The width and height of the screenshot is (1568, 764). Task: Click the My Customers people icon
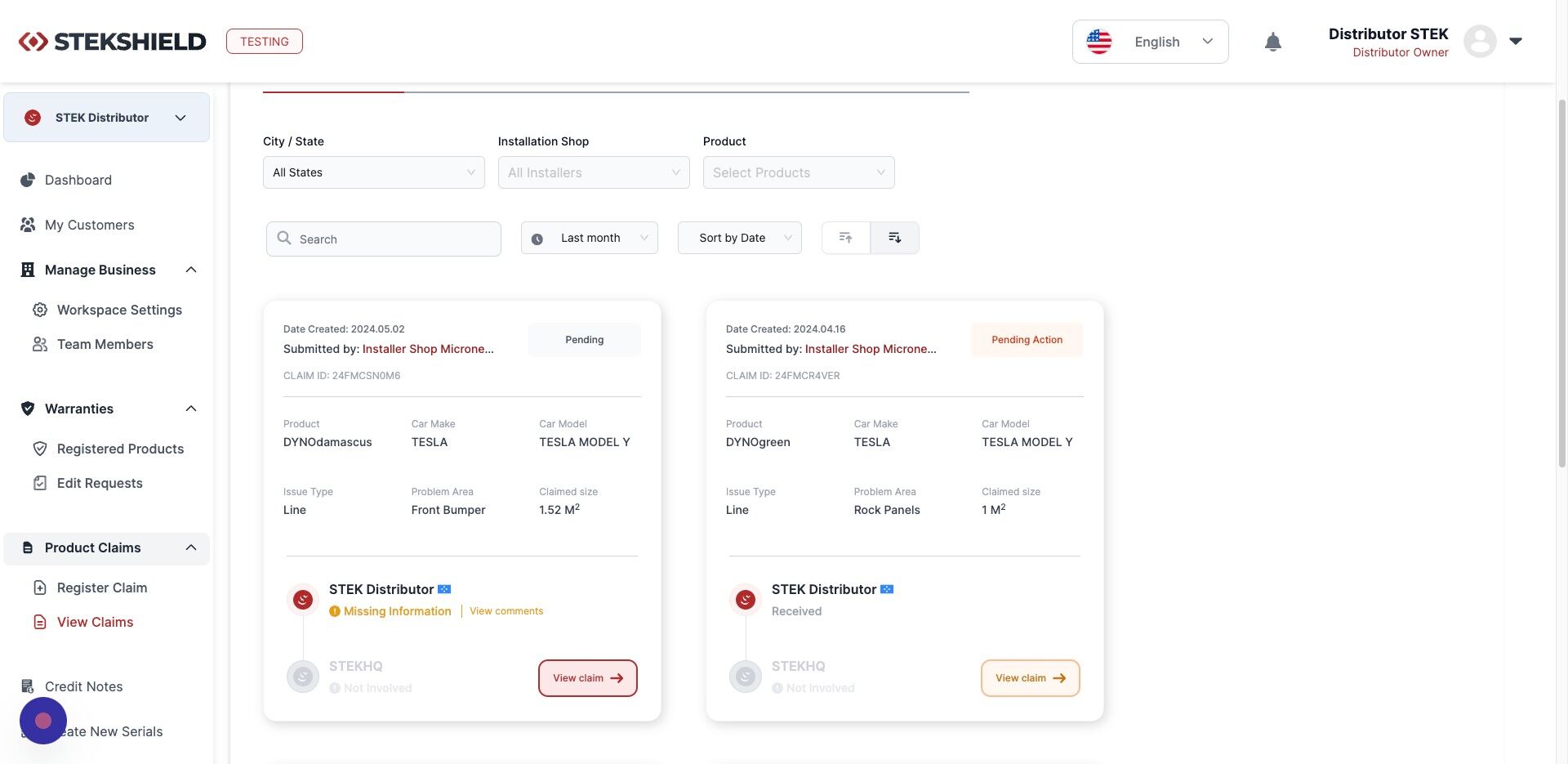tap(28, 225)
